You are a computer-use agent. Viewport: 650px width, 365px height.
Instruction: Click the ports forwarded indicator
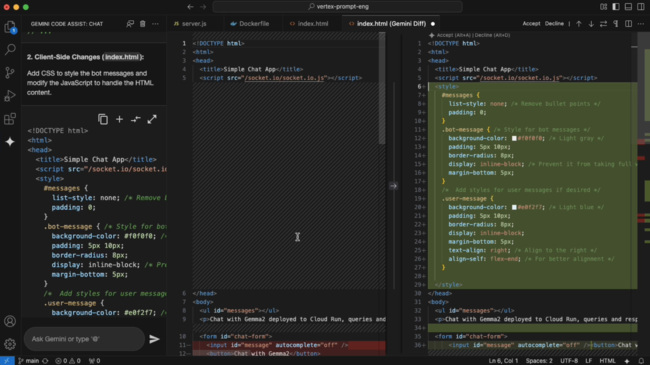95,361
